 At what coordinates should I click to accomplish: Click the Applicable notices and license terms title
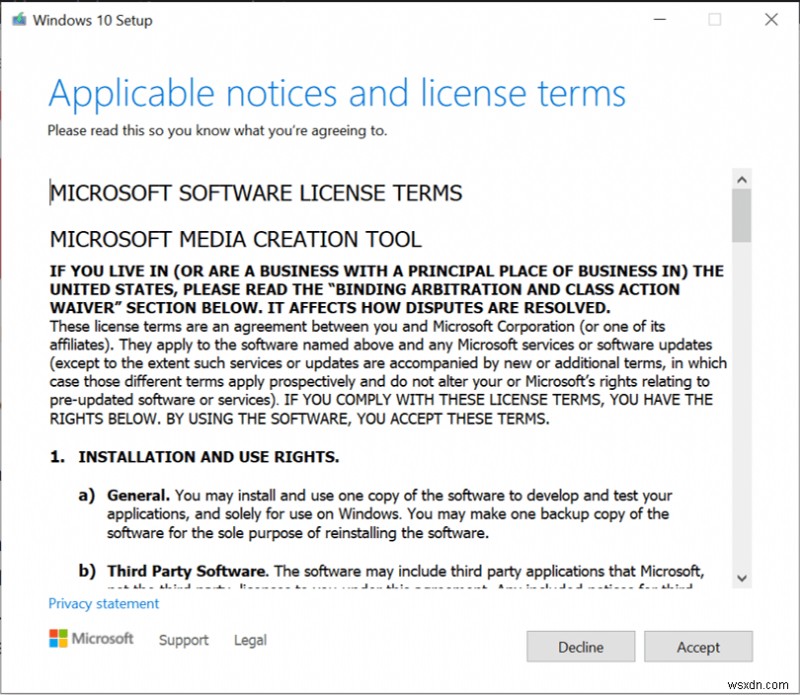pos(338,93)
